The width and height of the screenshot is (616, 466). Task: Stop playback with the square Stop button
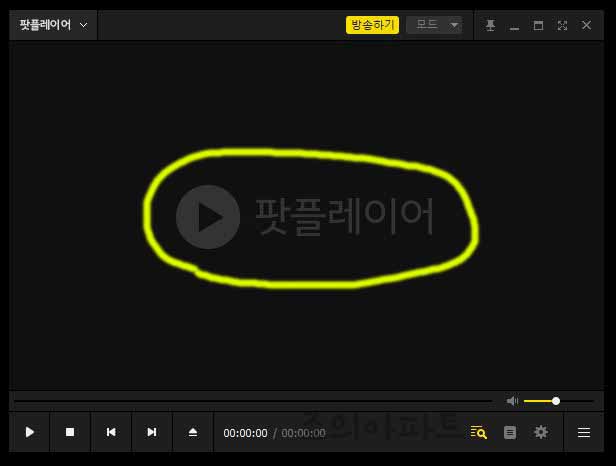[x=70, y=432]
